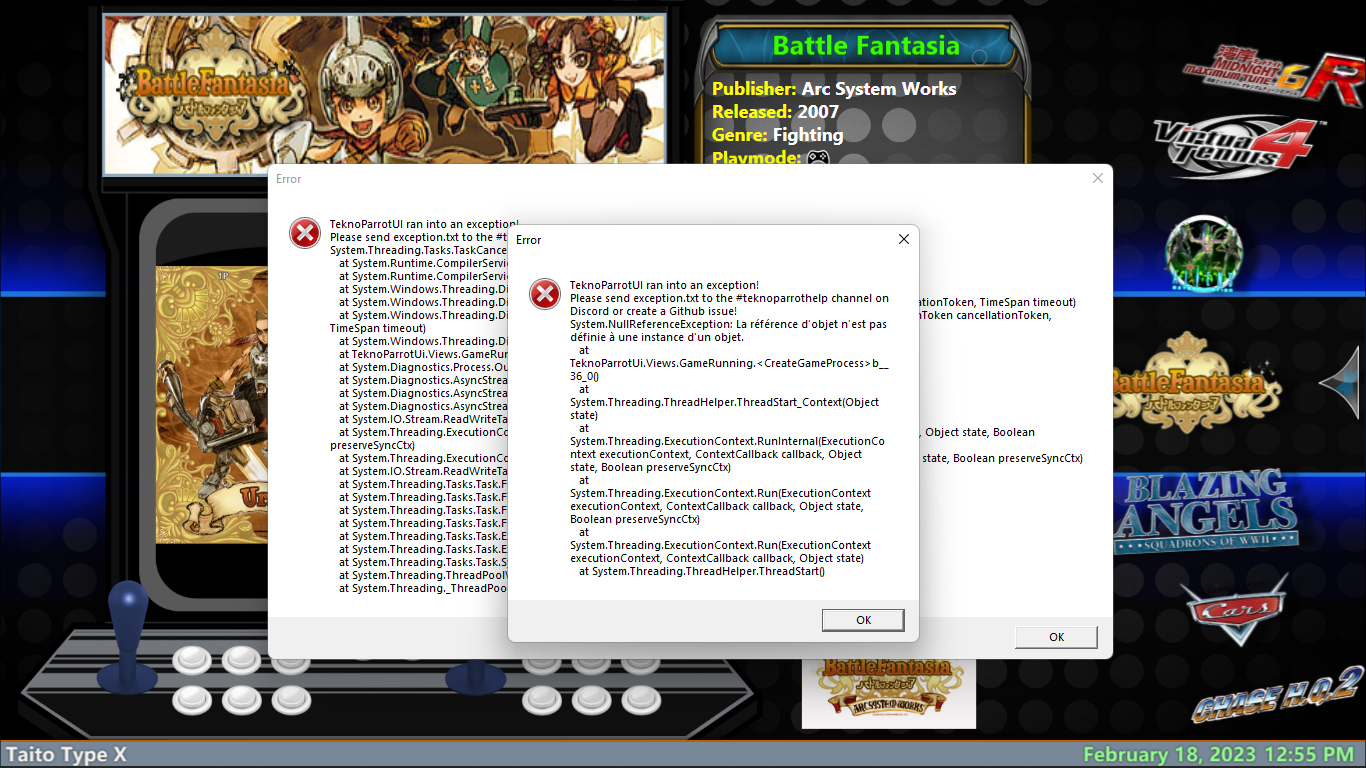The width and height of the screenshot is (1366, 768).
Task: Click OK in the front NullReferenceException dialog
Action: (x=863, y=620)
